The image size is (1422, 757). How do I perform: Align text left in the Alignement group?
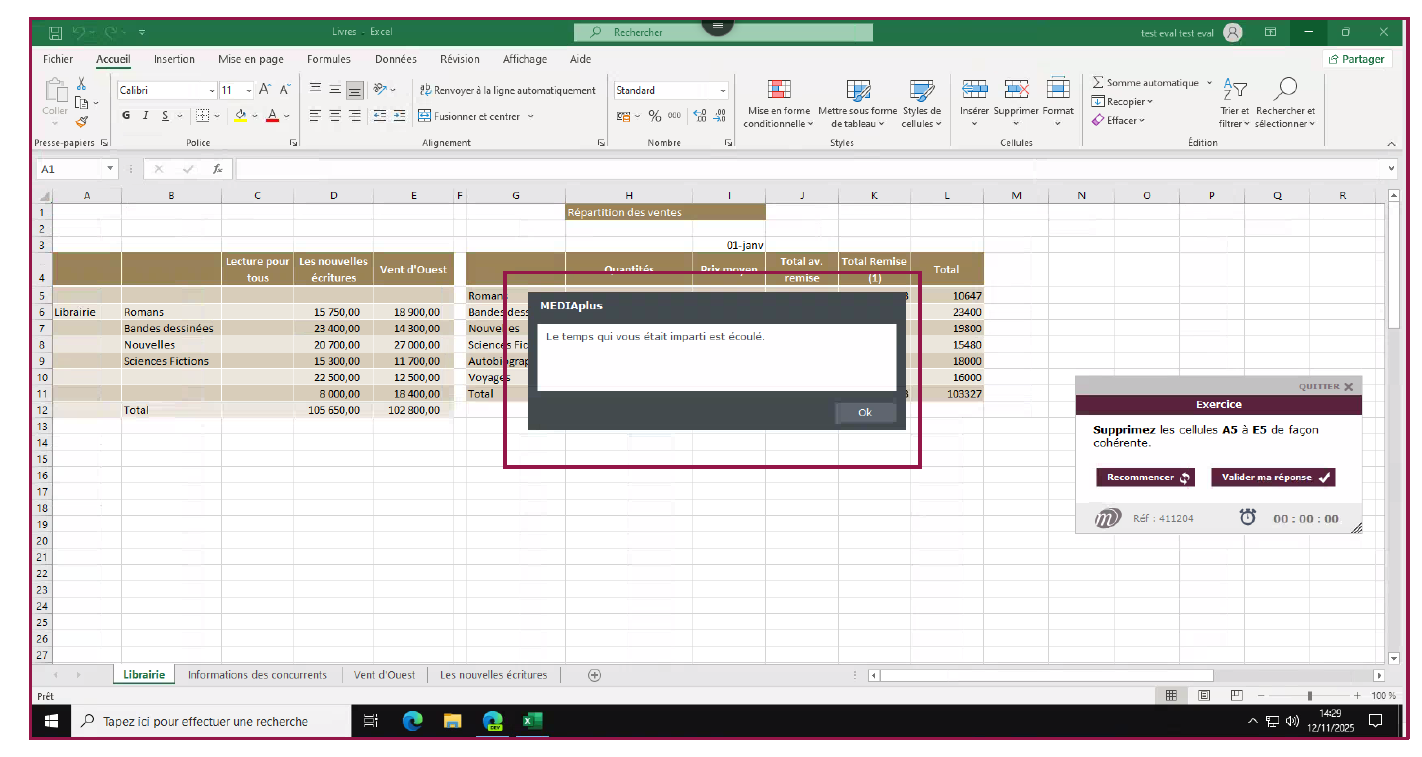pos(315,116)
